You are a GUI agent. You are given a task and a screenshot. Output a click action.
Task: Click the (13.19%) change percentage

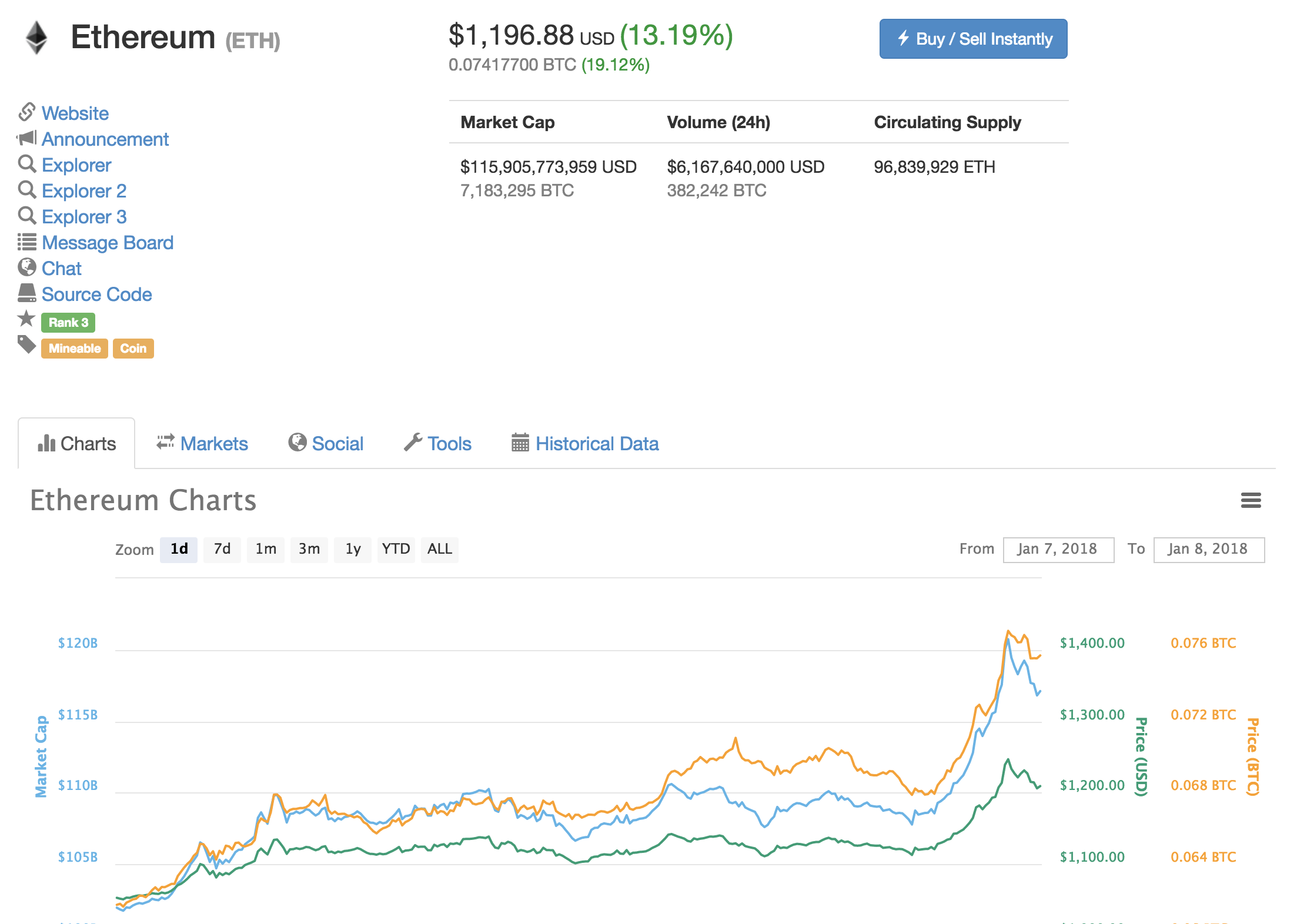click(x=677, y=35)
